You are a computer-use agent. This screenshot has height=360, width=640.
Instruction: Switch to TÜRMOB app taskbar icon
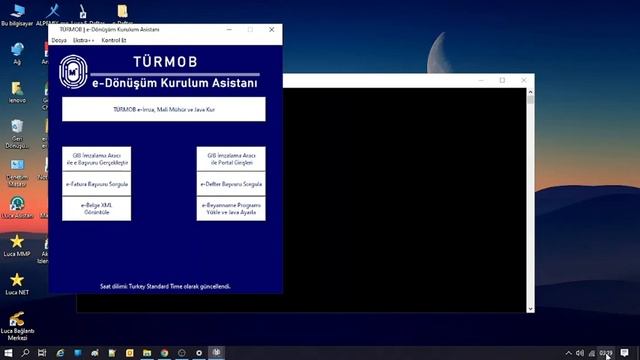[x=216, y=352]
